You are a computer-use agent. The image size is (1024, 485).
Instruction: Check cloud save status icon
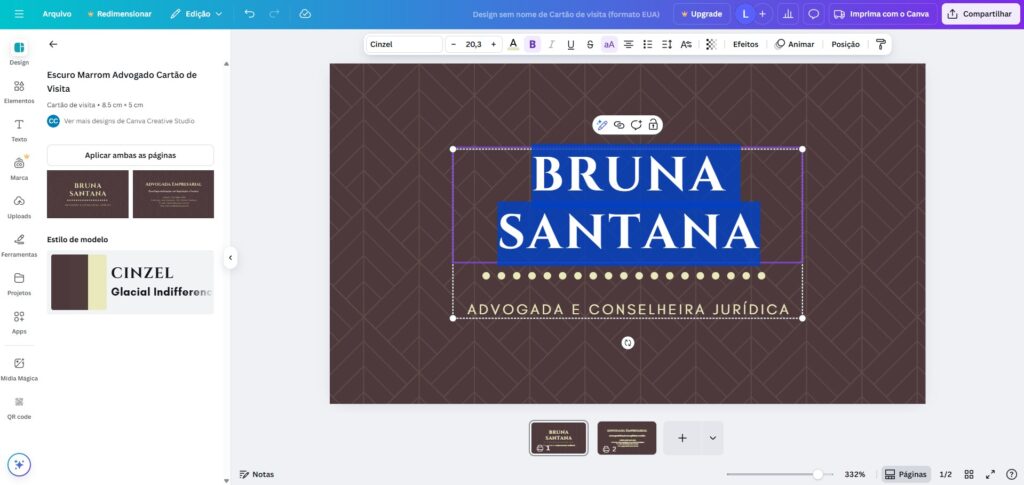[x=305, y=14]
